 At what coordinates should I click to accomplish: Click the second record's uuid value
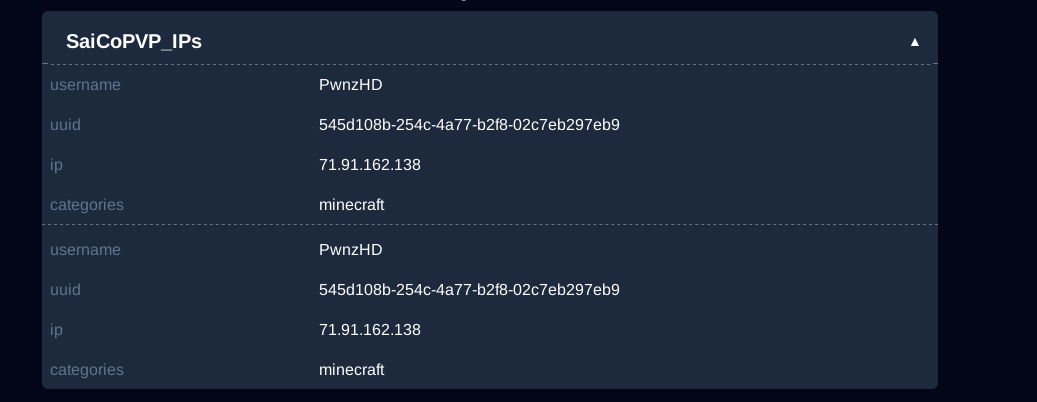pyautogui.click(x=469, y=290)
